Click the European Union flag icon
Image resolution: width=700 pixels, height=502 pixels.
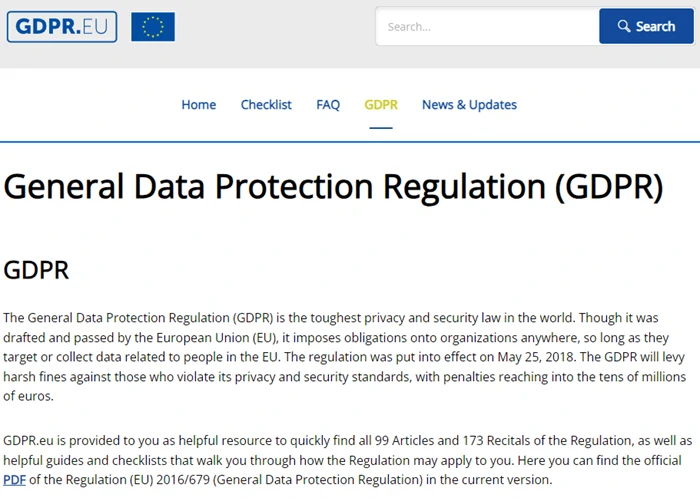click(153, 27)
